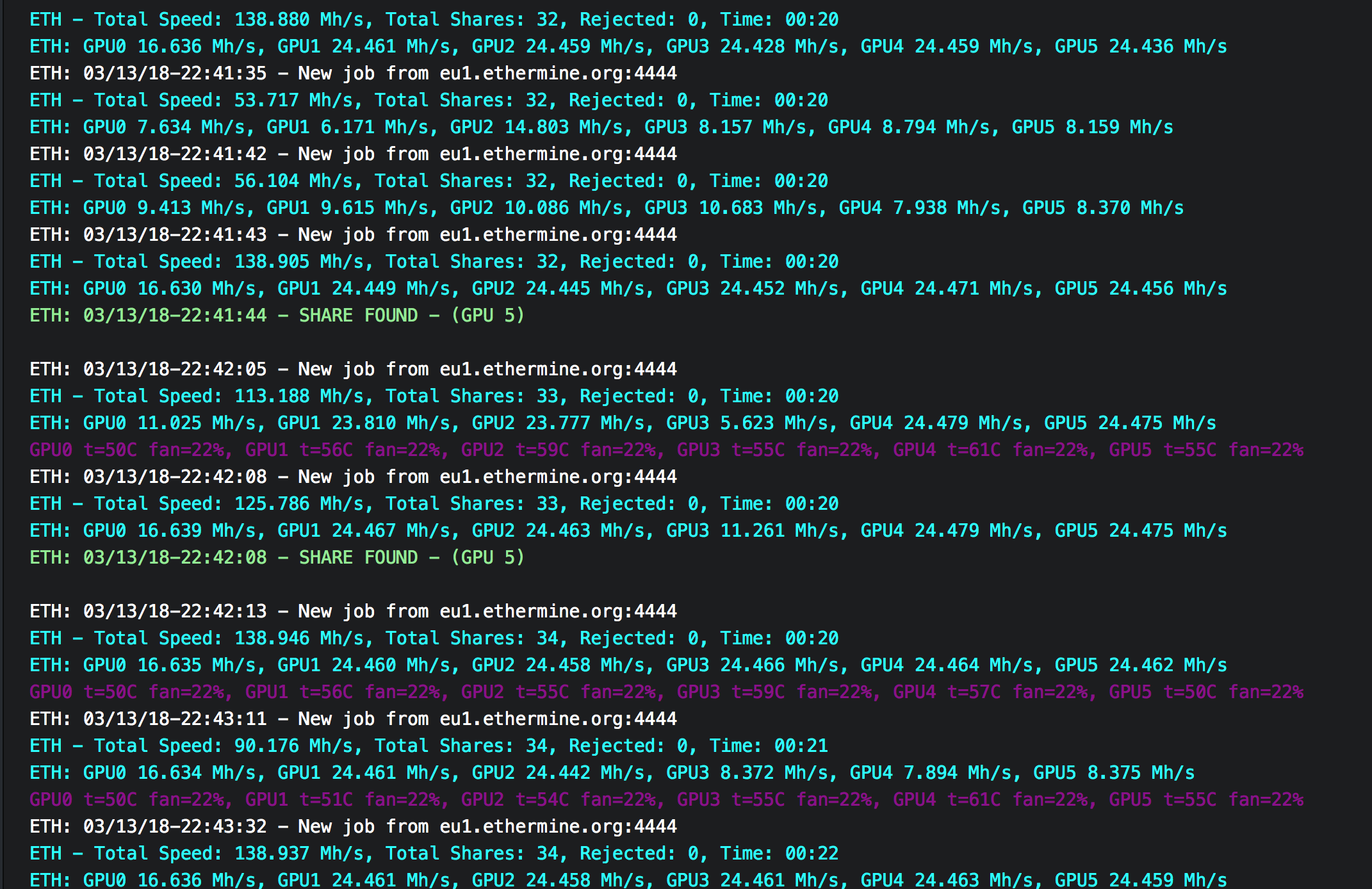Click the Time: 00:22 value
Viewport: 1372px width, 889px height.
click(780, 854)
